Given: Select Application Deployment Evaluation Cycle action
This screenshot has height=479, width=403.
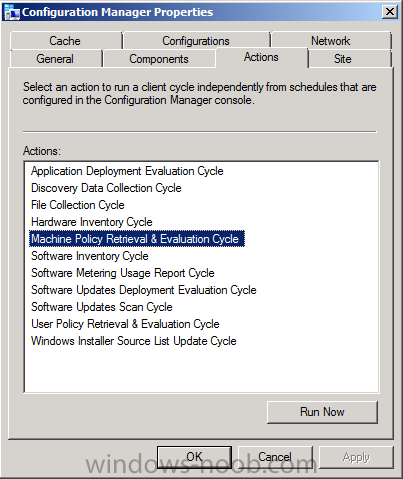Looking at the screenshot, I should coord(127,171).
